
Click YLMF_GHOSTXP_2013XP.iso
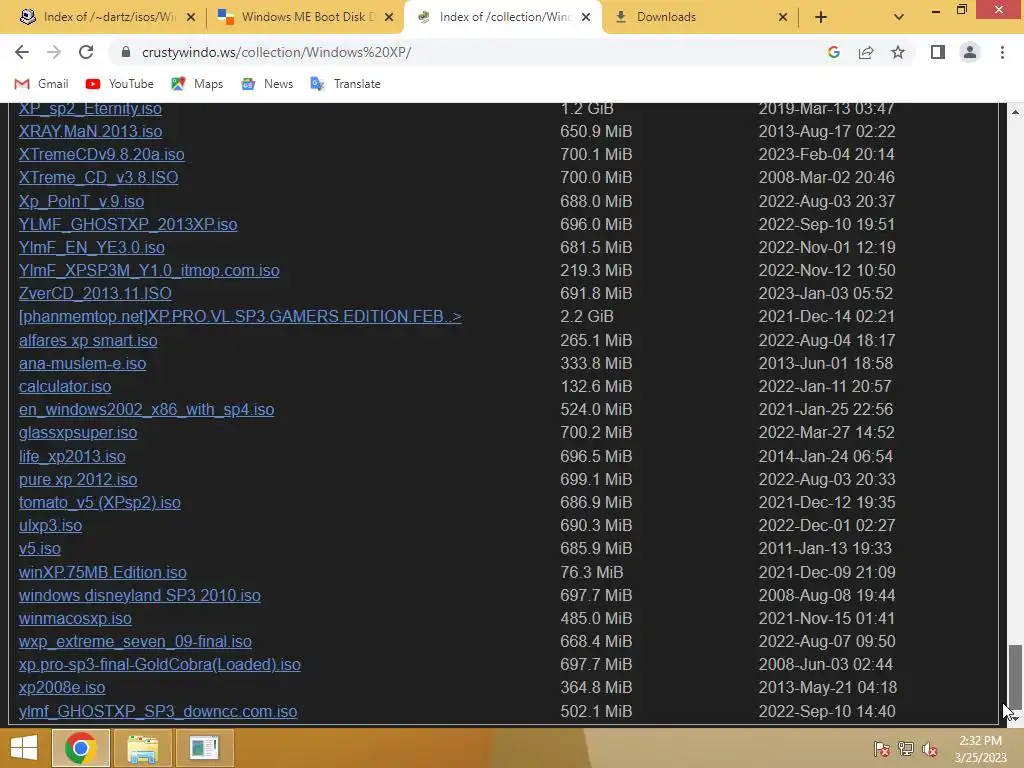[127, 224]
